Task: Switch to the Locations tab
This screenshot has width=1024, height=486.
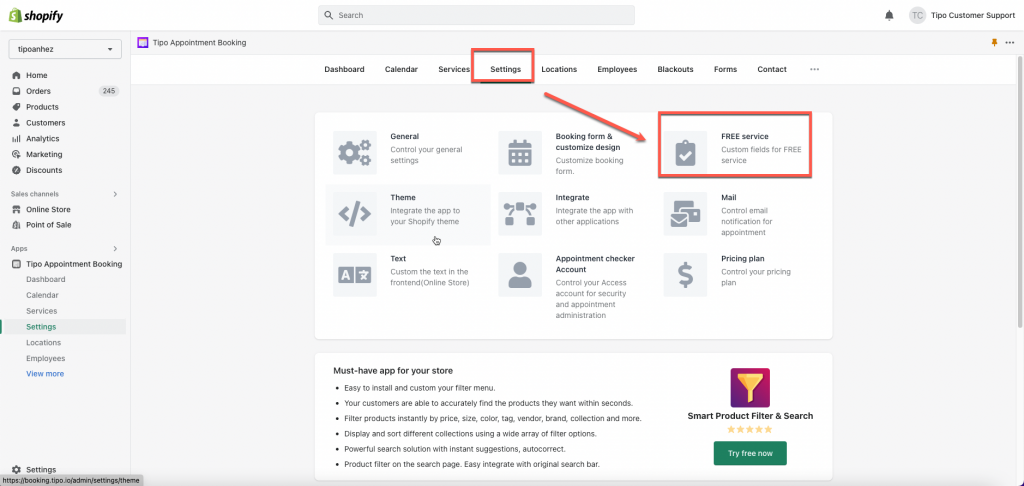Action: (x=559, y=69)
